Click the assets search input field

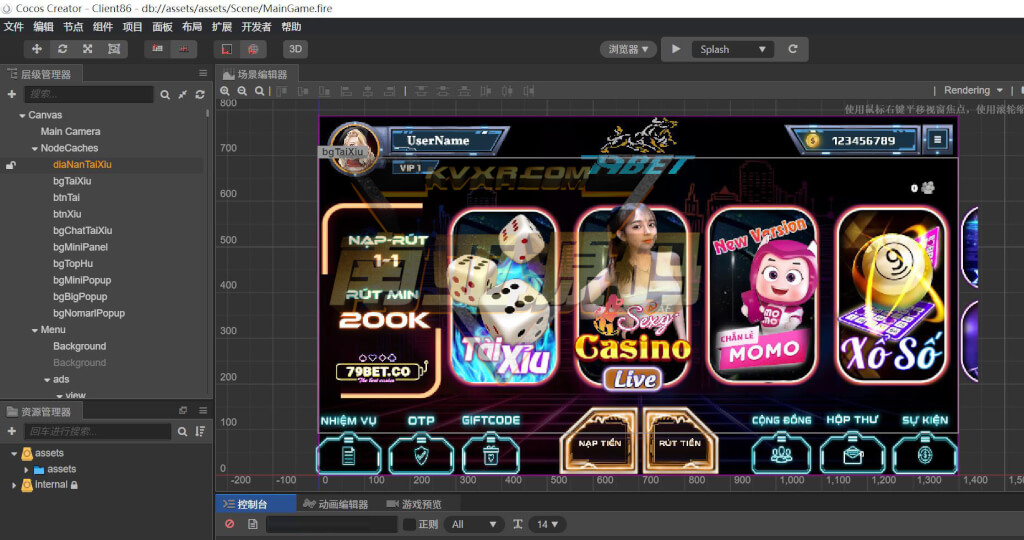click(x=98, y=431)
